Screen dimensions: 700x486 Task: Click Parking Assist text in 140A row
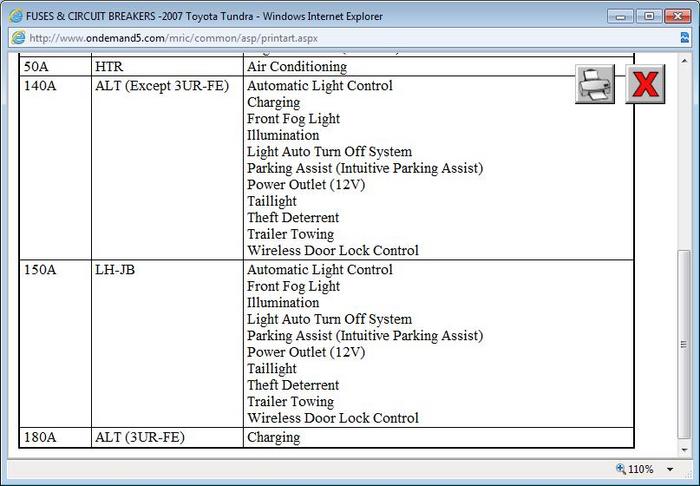click(365, 168)
